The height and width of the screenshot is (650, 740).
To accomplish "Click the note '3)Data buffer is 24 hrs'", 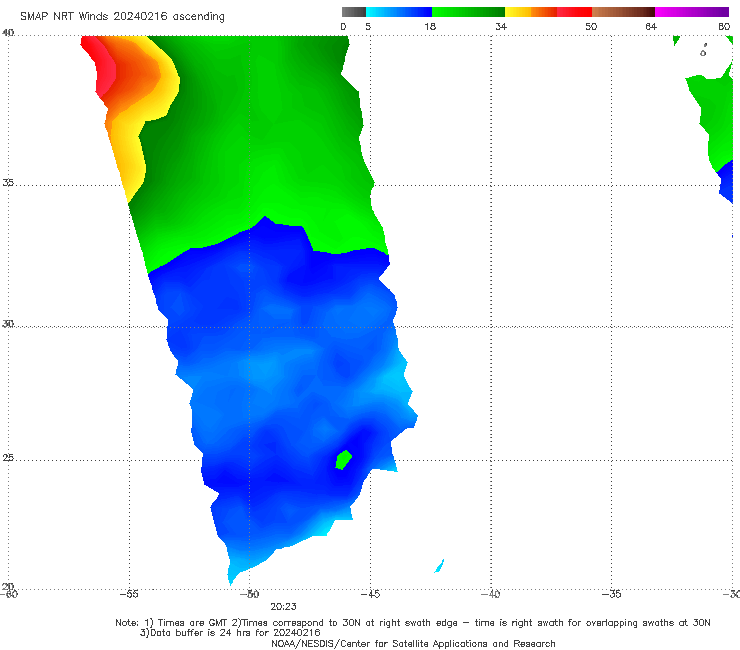I will tap(230, 633).
